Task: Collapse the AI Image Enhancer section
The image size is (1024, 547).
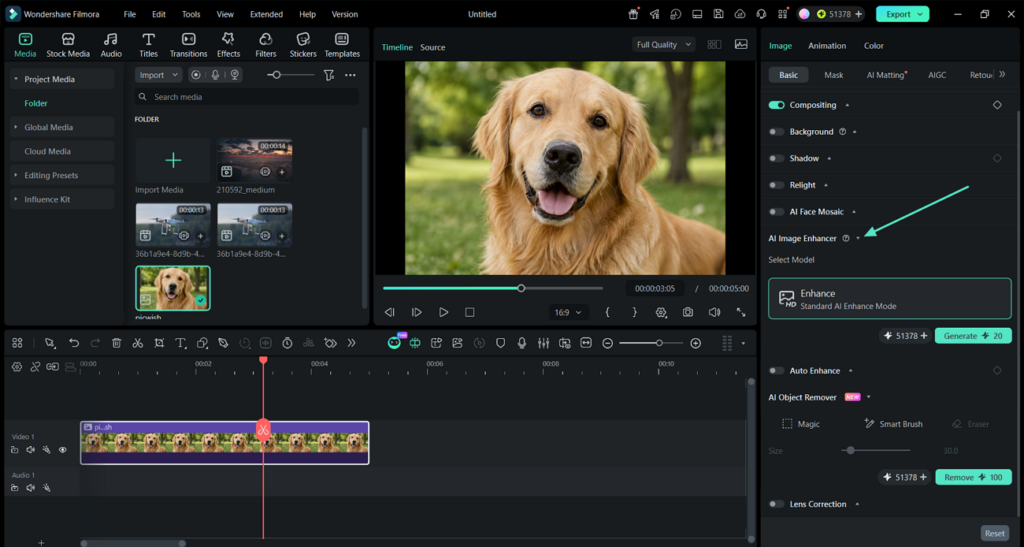Action: (x=858, y=238)
